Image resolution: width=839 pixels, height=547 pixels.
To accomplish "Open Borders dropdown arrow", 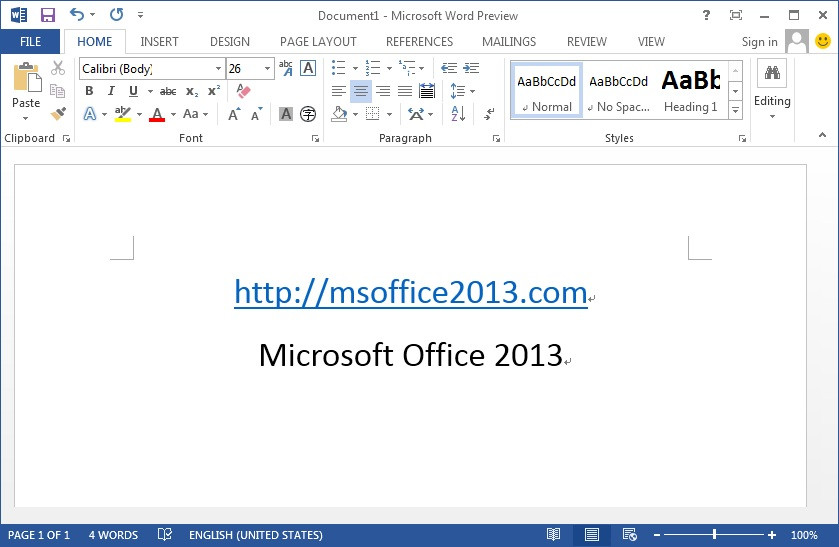I will 389,114.
